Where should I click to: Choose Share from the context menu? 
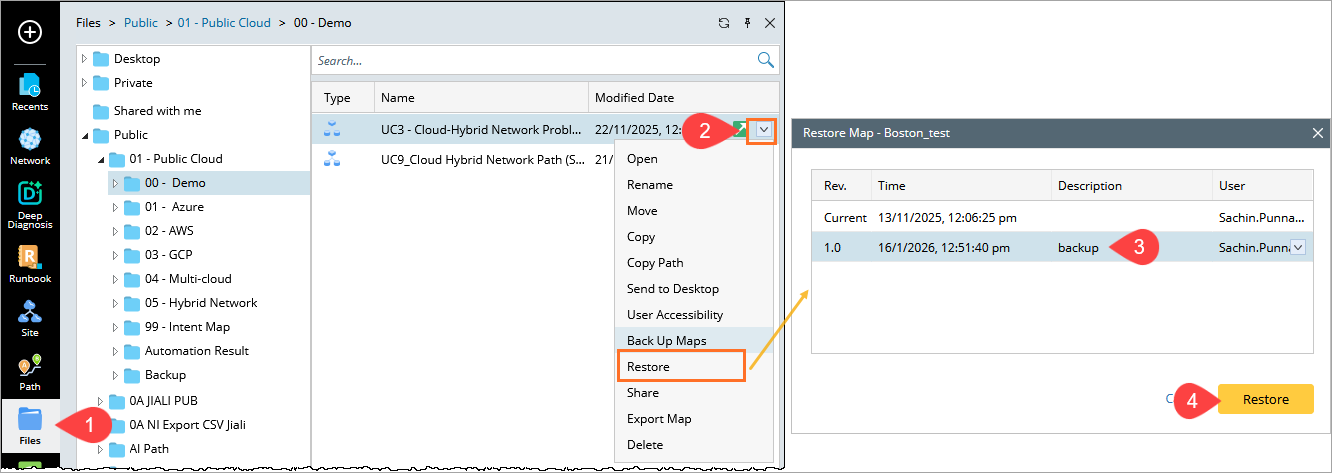pyautogui.click(x=694, y=393)
